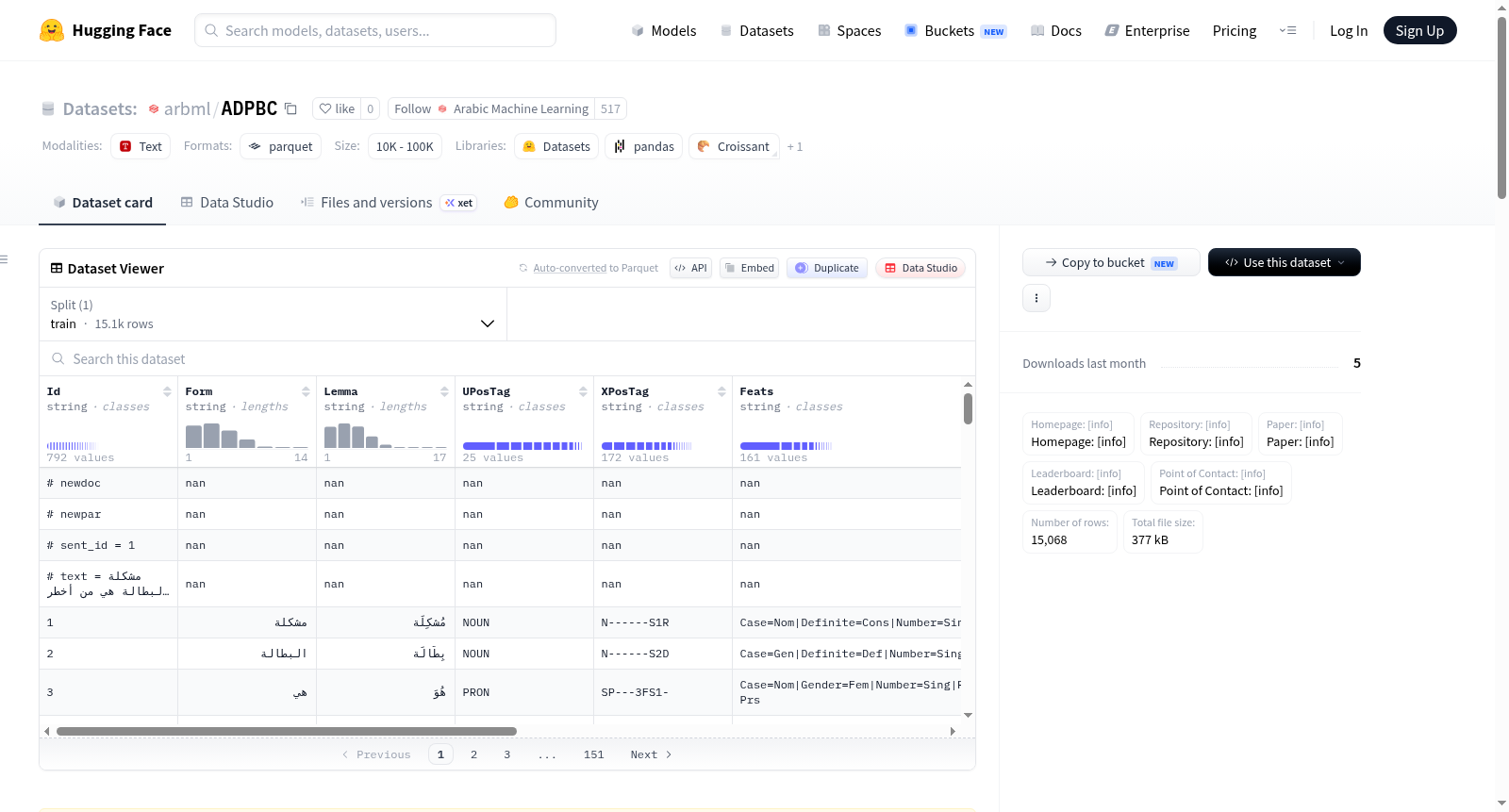The width and height of the screenshot is (1509, 812).
Task: Focus the Search this dataset field
Action: tap(507, 358)
